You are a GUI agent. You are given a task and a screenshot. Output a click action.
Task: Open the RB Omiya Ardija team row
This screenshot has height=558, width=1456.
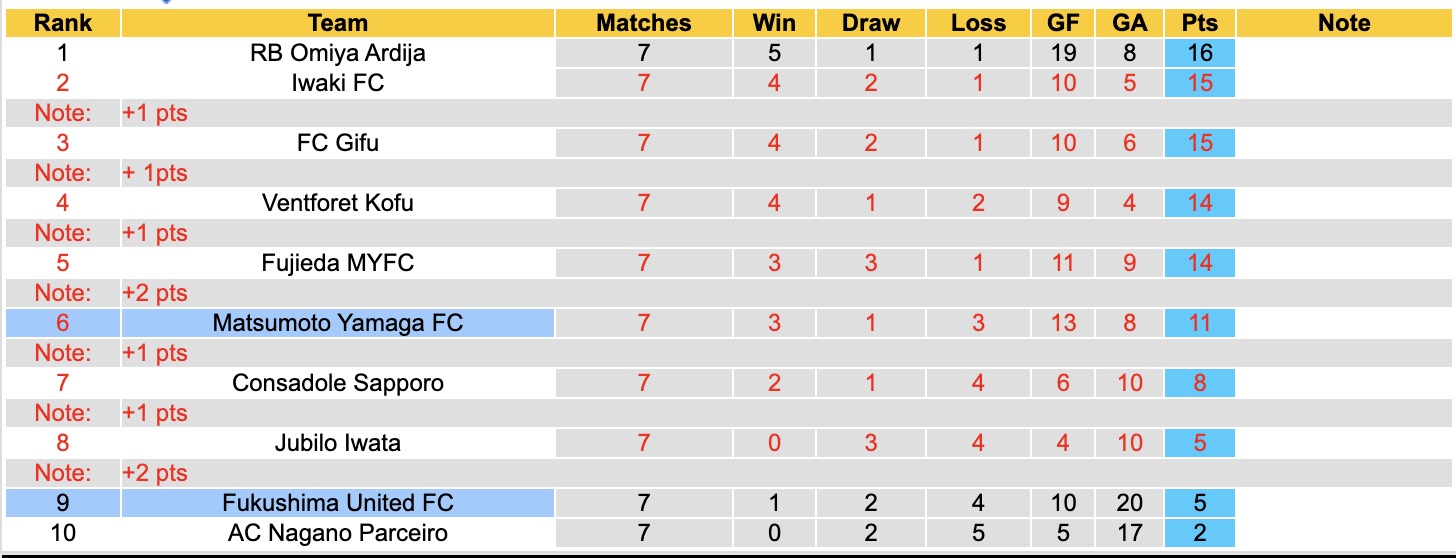pyautogui.click(x=337, y=53)
